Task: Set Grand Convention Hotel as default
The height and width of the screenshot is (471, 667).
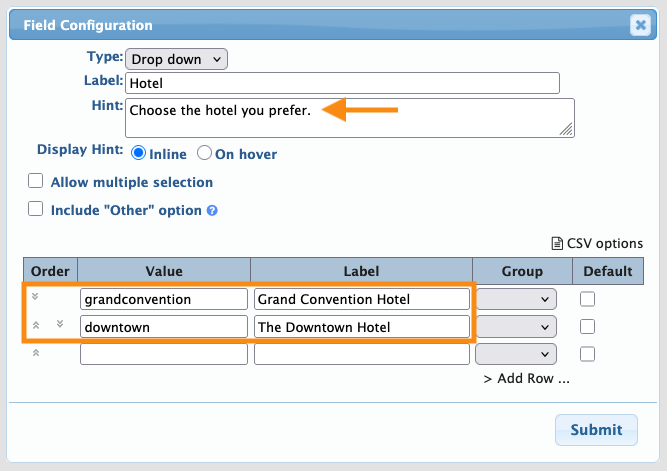Action: click(x=587, y=298)
